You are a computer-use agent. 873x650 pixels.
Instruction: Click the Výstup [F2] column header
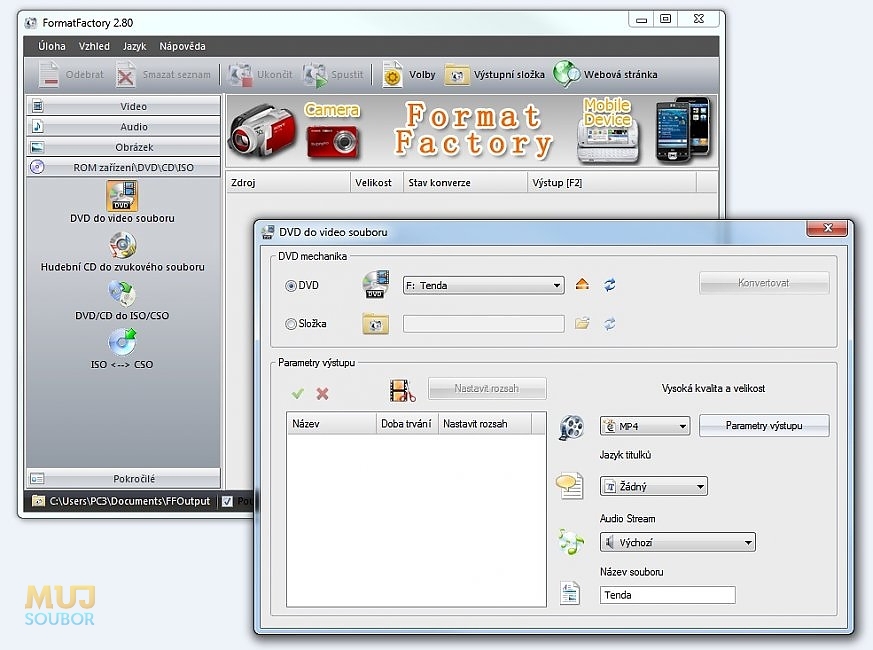611,182
